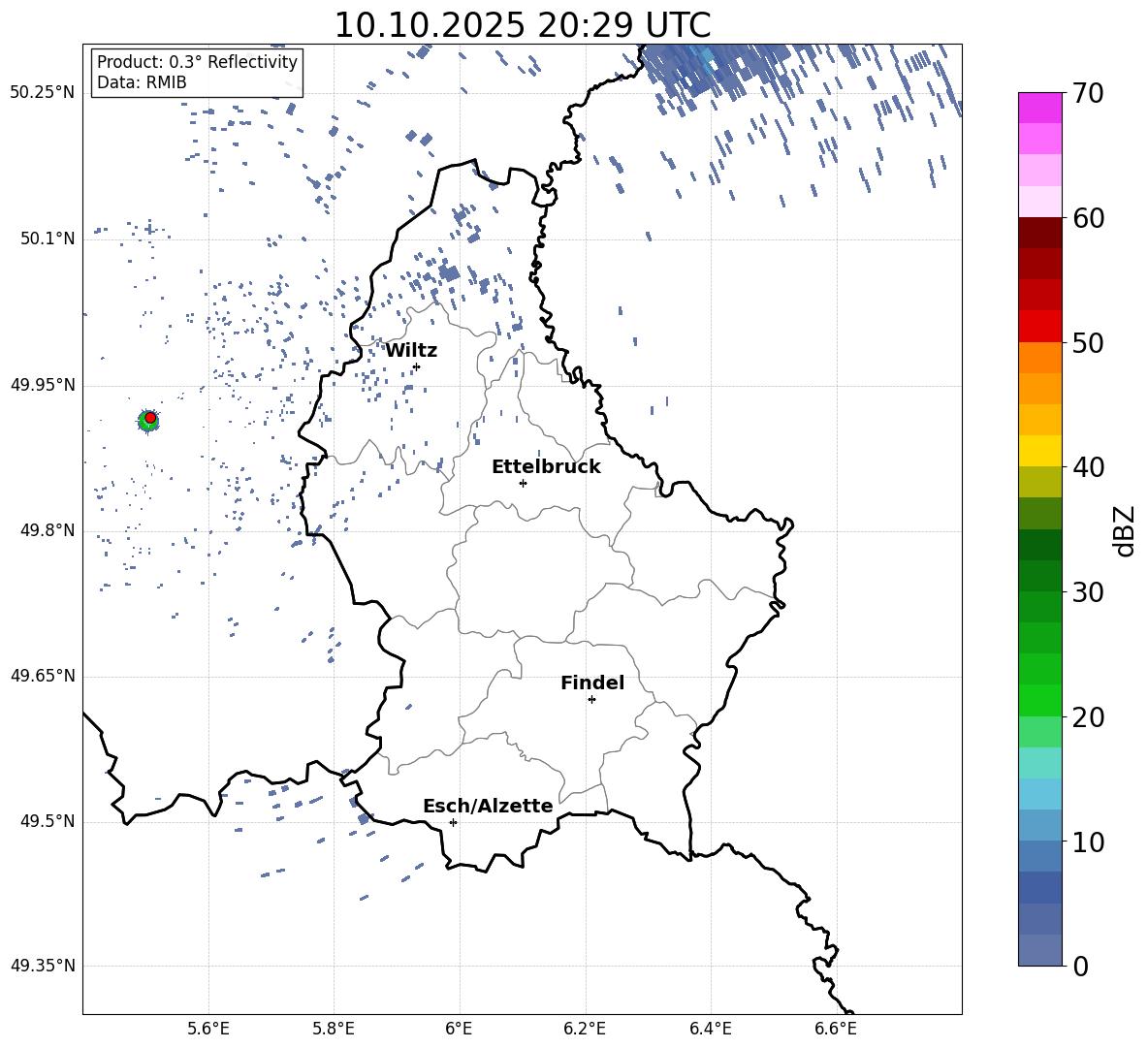1148x1048 pixels.
Task: Click the colorbar tick label 0
Action: click(x=1080, y=967)
